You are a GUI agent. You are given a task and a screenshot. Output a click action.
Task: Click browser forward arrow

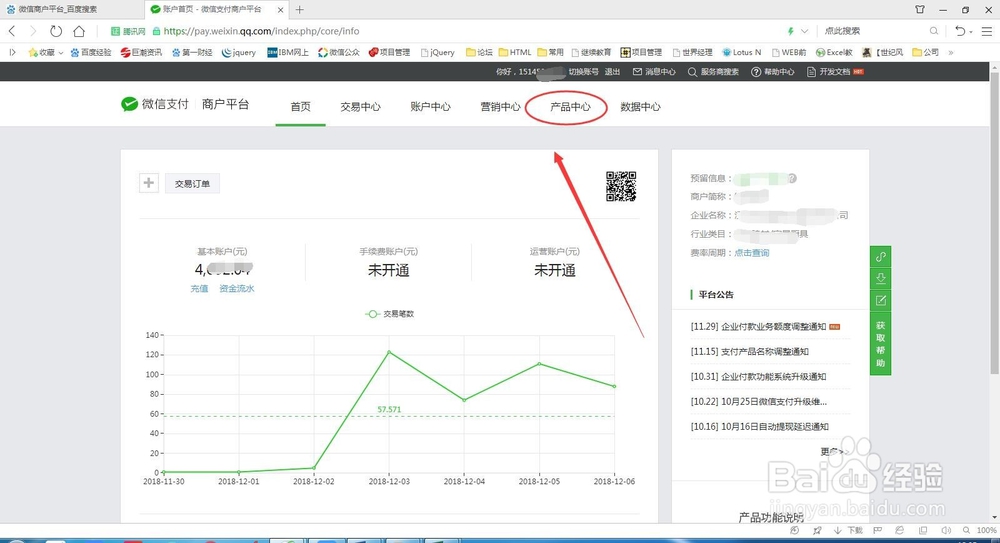[33, 31]
